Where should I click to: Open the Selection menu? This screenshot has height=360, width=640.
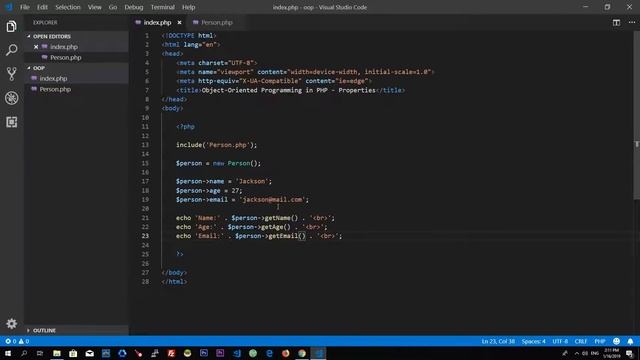coord(68,7)
